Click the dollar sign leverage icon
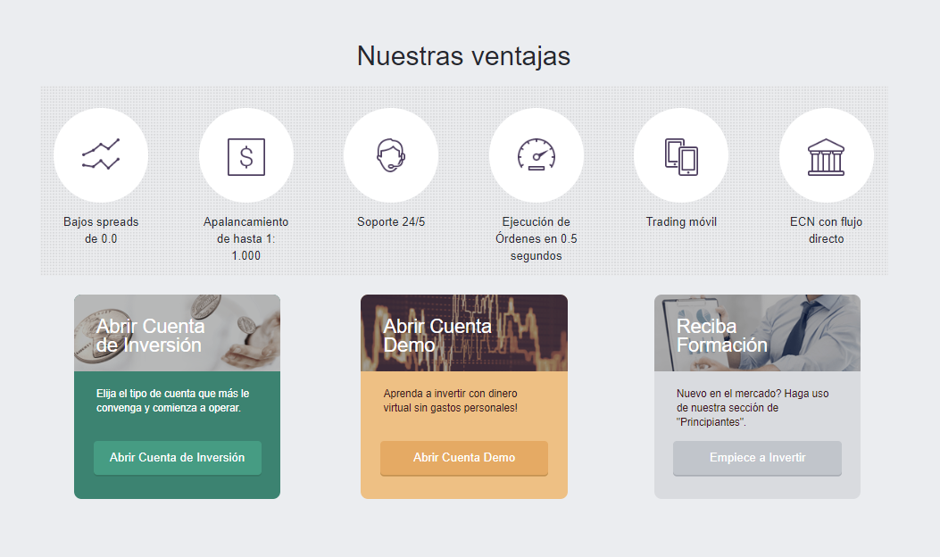 point(246,156)
